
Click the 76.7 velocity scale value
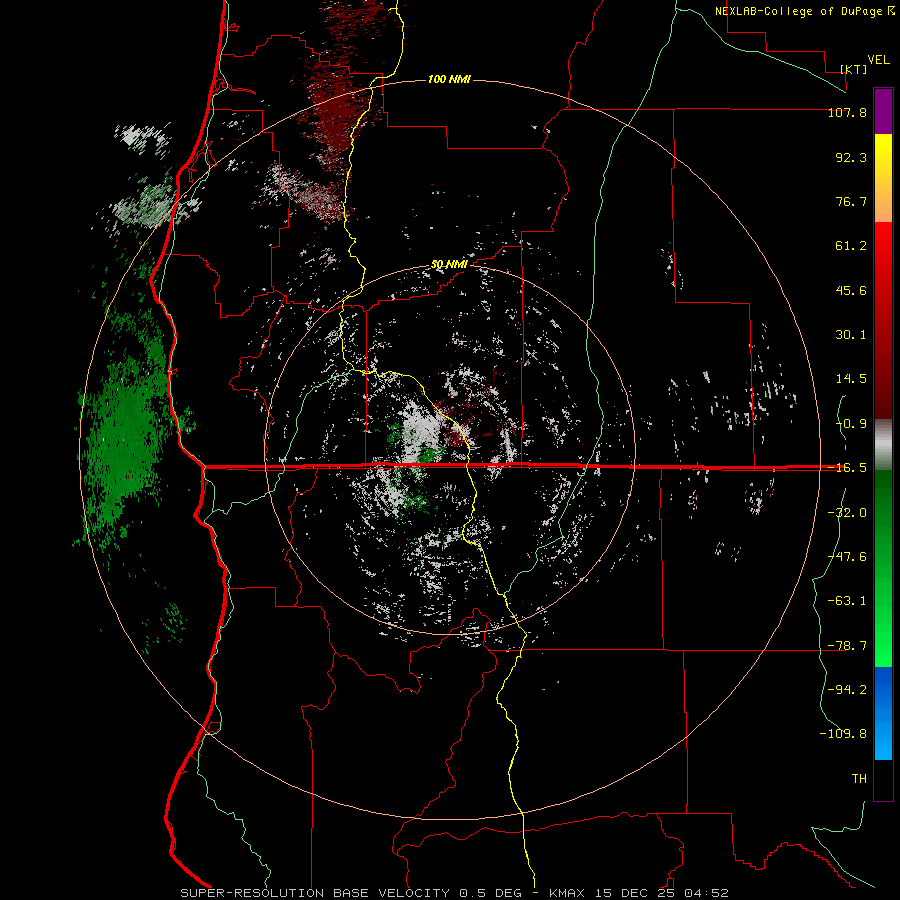coord(851,201)
